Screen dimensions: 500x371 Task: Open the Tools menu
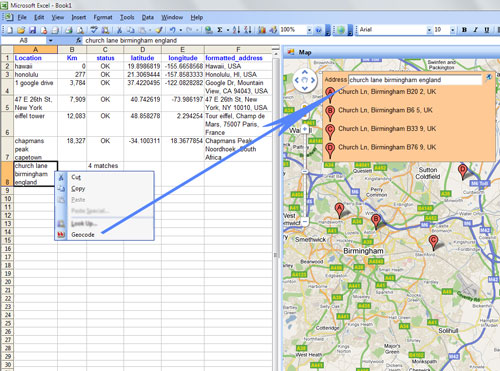coord(127,17)
